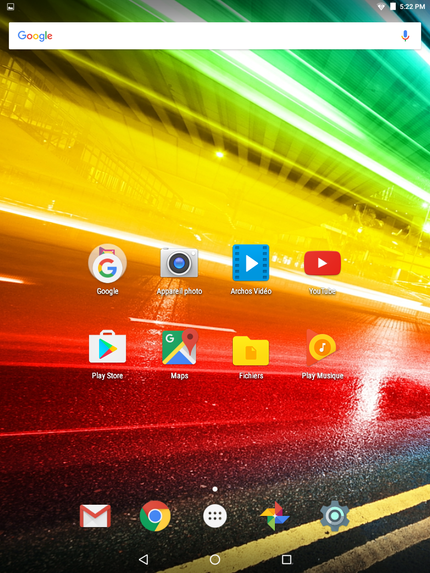Launch Chrome browser from the dock

[x=155, y=516]
